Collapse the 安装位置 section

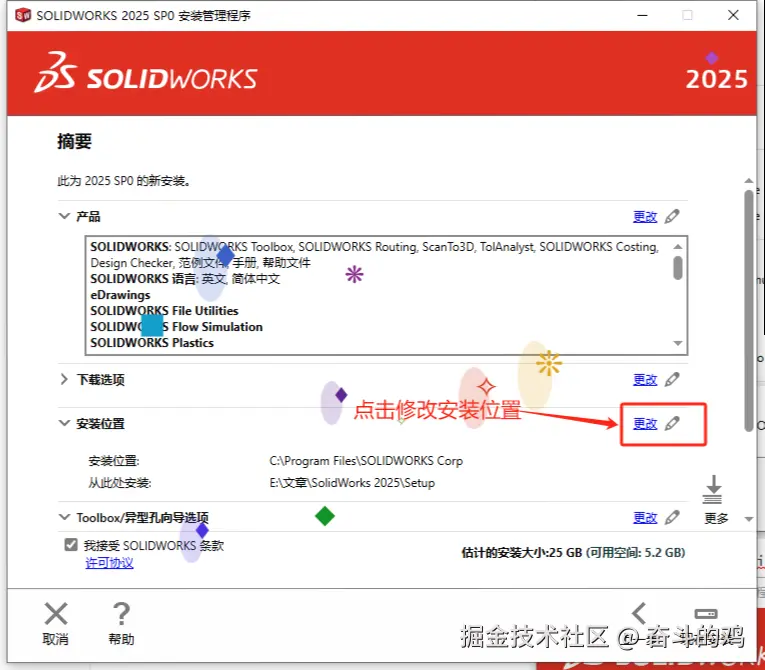click(x=64, y=423)
